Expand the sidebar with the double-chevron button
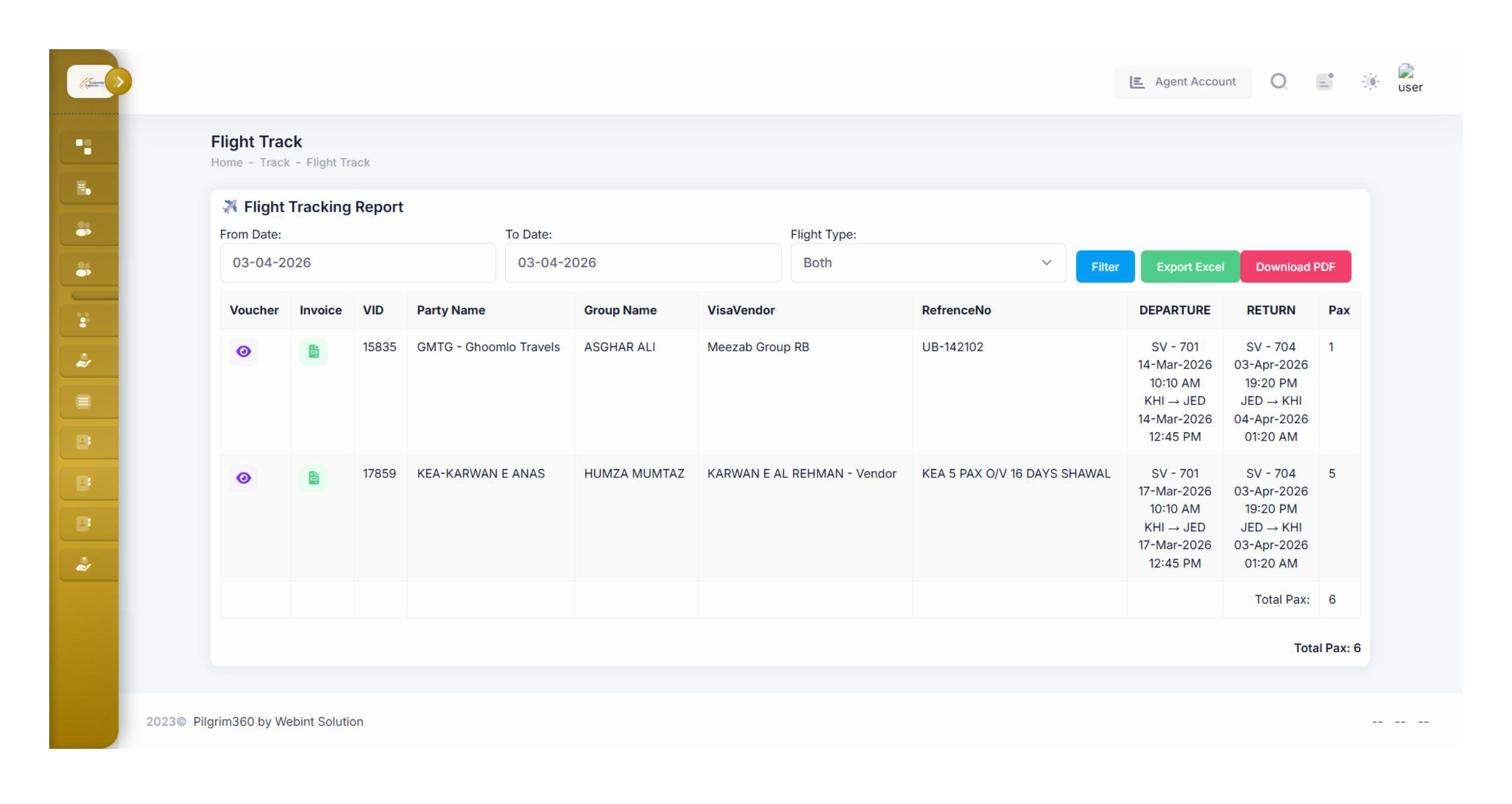1512x804 pixels. (119, 82)
